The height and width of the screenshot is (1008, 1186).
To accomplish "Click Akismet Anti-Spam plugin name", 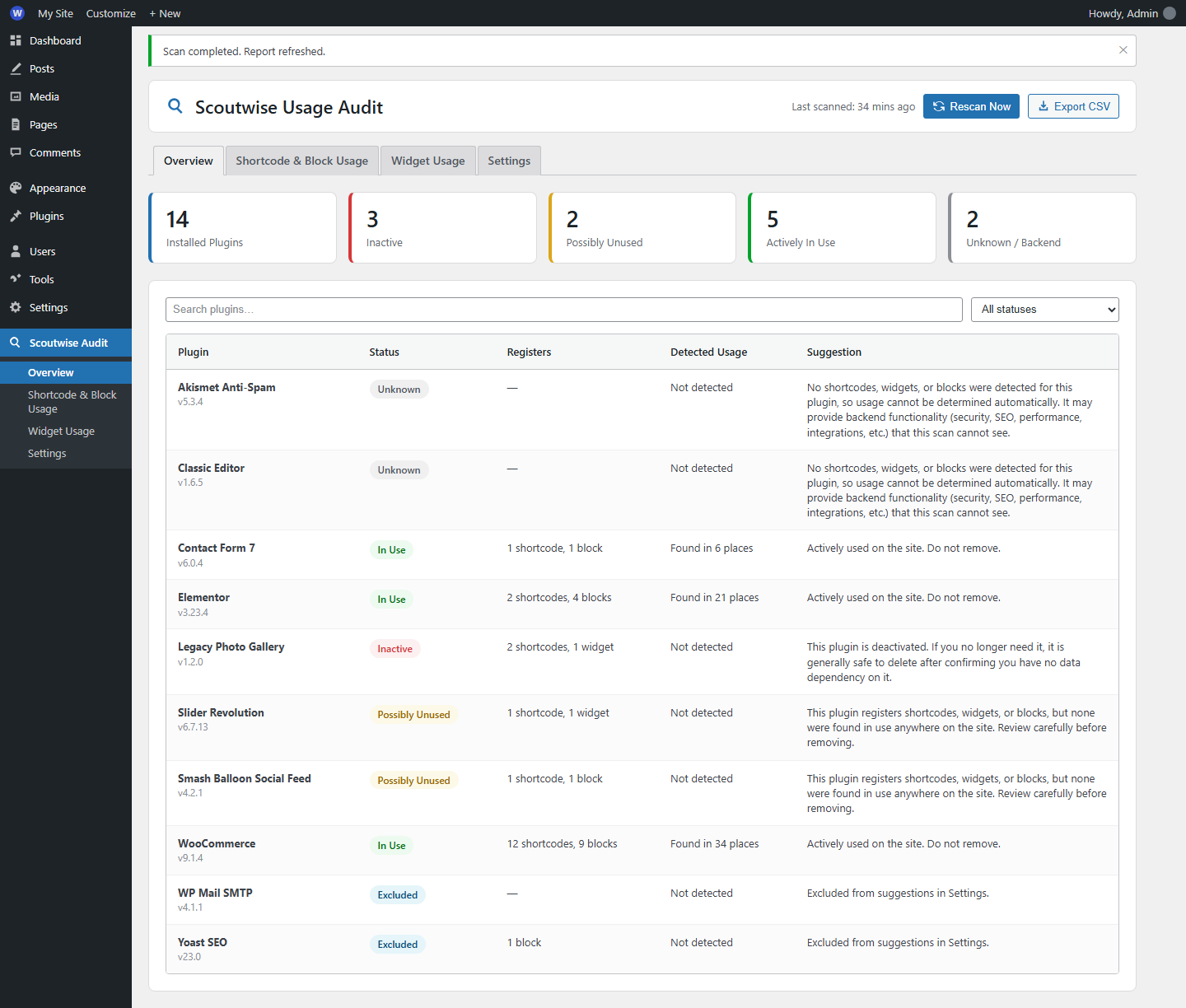I will click(x=226, y=387).
